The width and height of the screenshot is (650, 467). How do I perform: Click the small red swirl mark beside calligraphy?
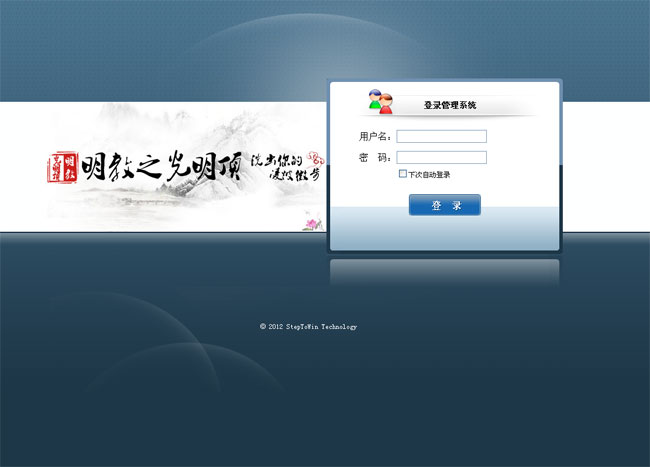coord(316,157)
